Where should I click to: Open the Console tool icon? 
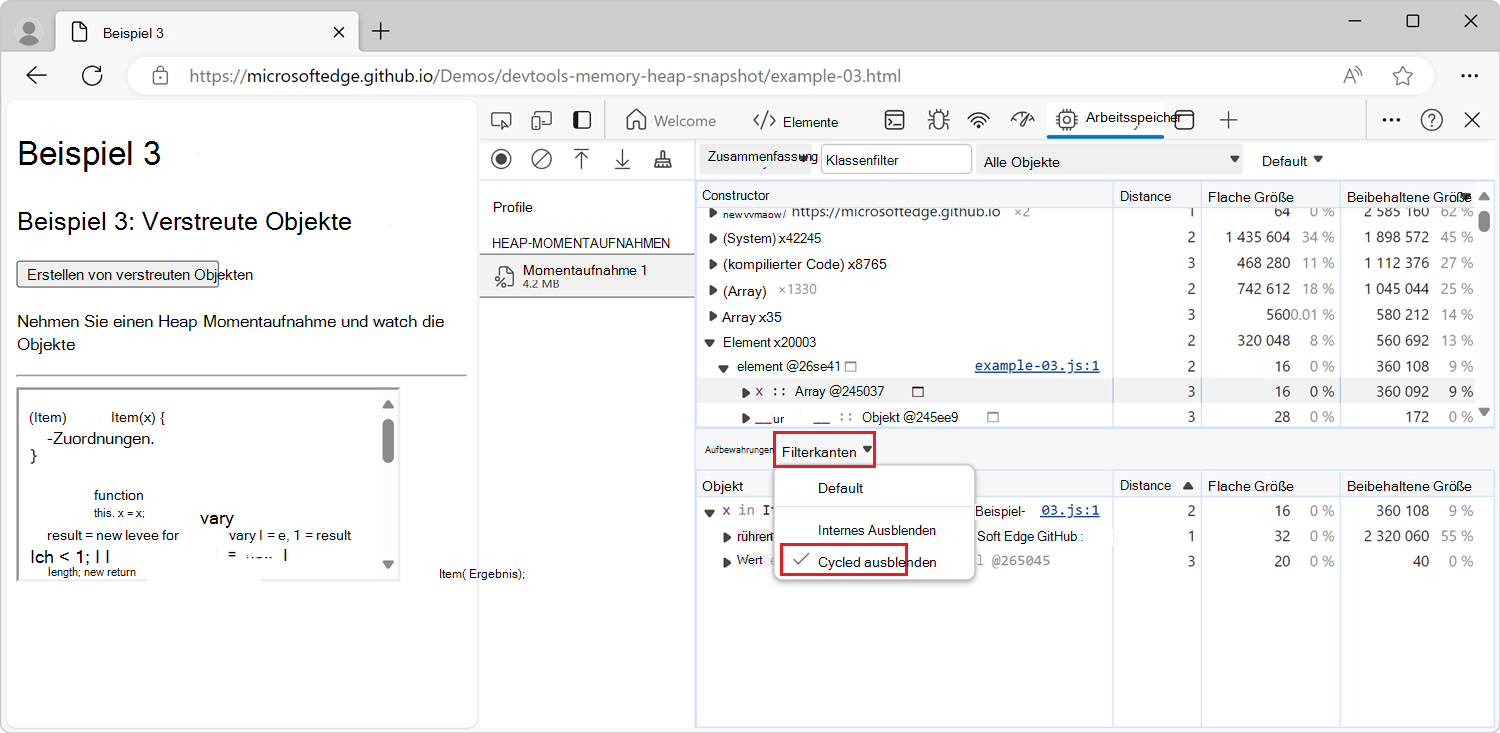pyautogui.click(x=895, y=121)
